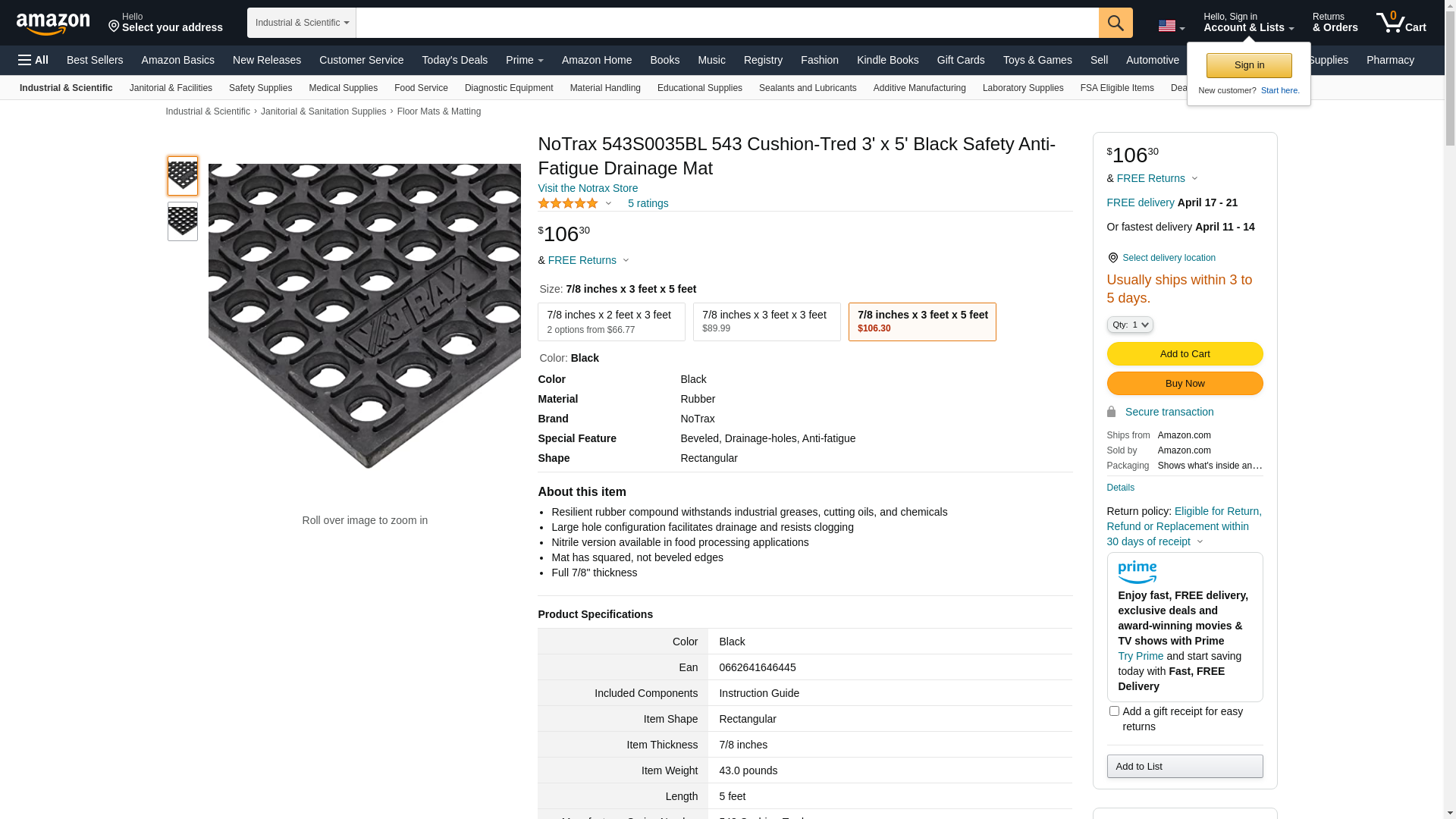Visit the Notrax Store link

point(588,188)
